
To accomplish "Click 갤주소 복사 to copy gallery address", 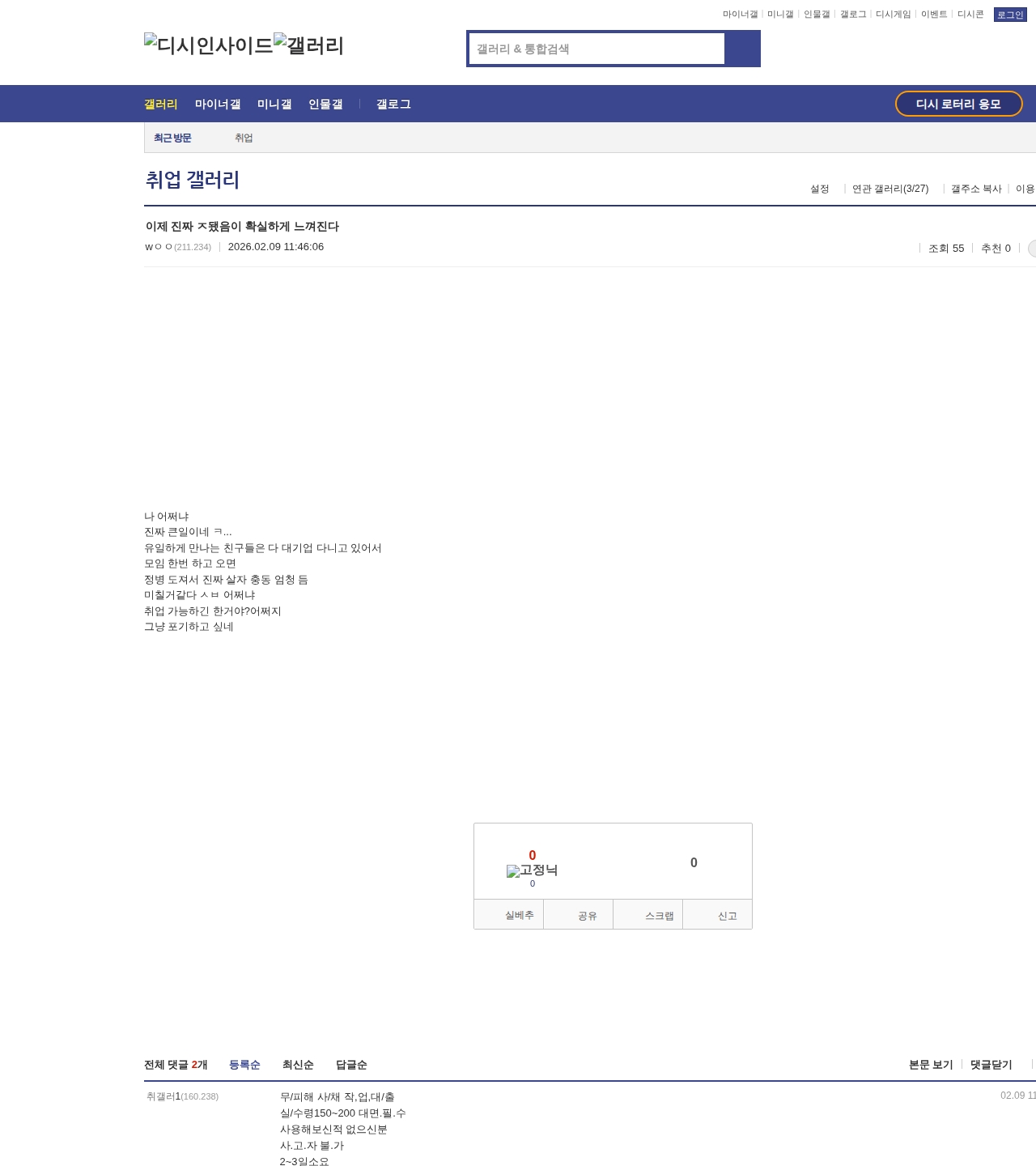I will (976, 189).
